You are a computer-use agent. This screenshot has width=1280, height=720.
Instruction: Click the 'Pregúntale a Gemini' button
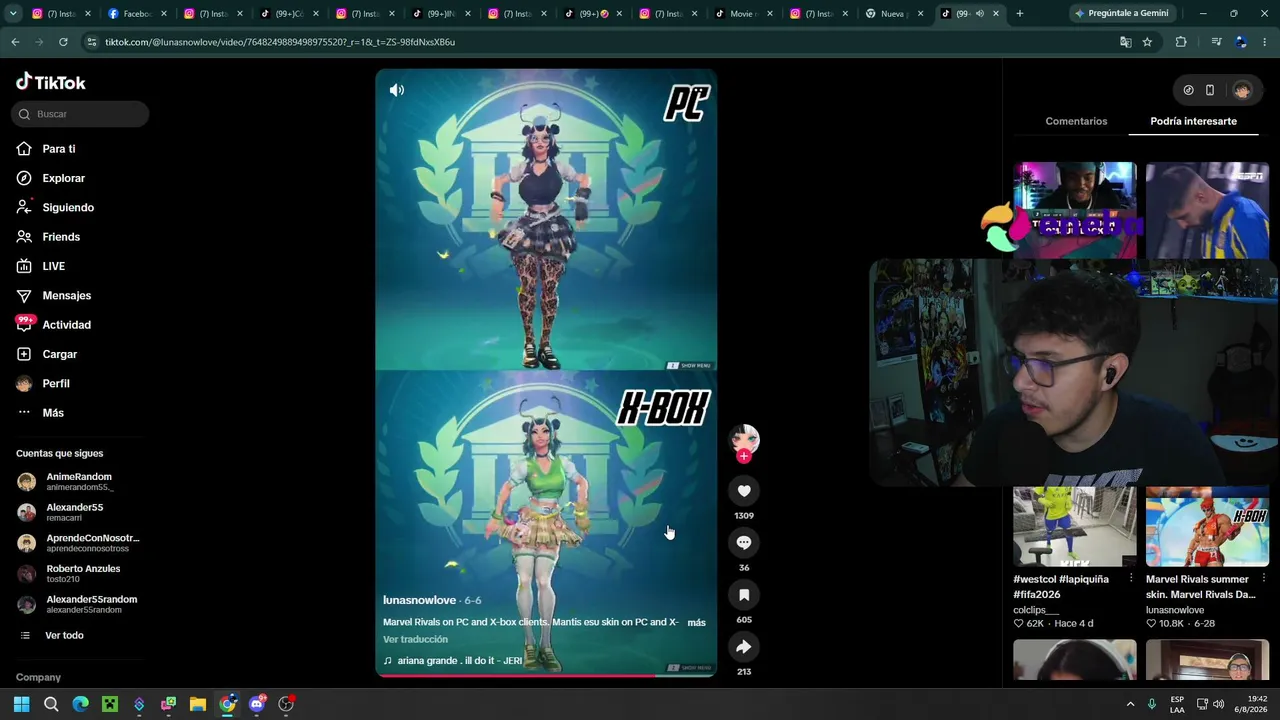1120,14
